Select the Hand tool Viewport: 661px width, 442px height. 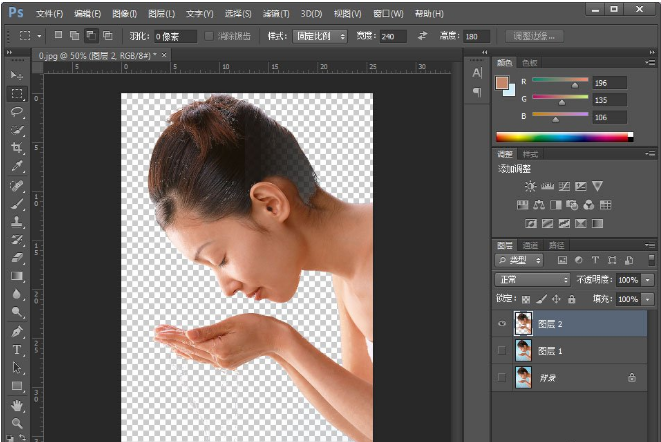(17, 405)
